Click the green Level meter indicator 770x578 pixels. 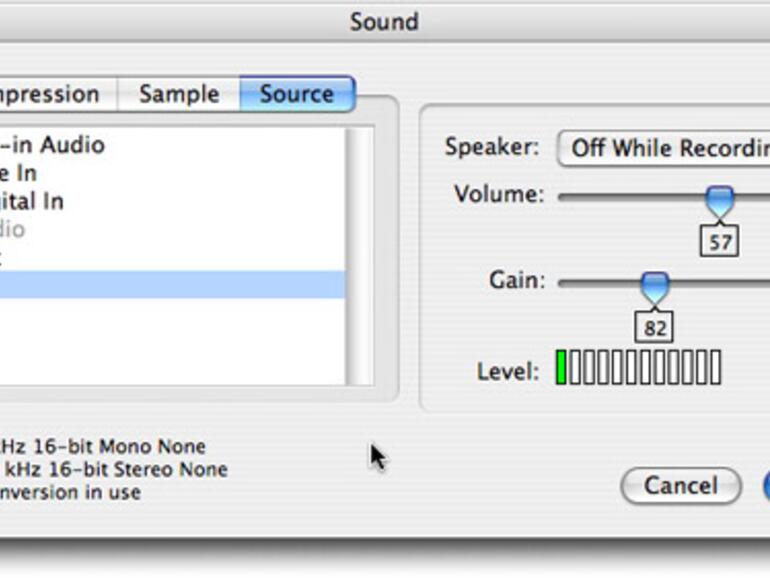pyautogui.click(x=562, y=368)
